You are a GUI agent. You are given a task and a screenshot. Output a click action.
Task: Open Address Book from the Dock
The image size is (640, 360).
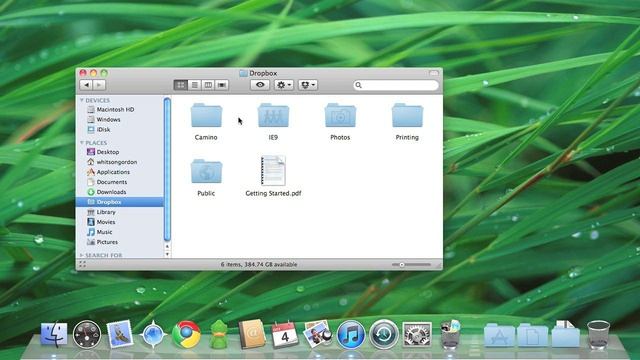point(252,334)
